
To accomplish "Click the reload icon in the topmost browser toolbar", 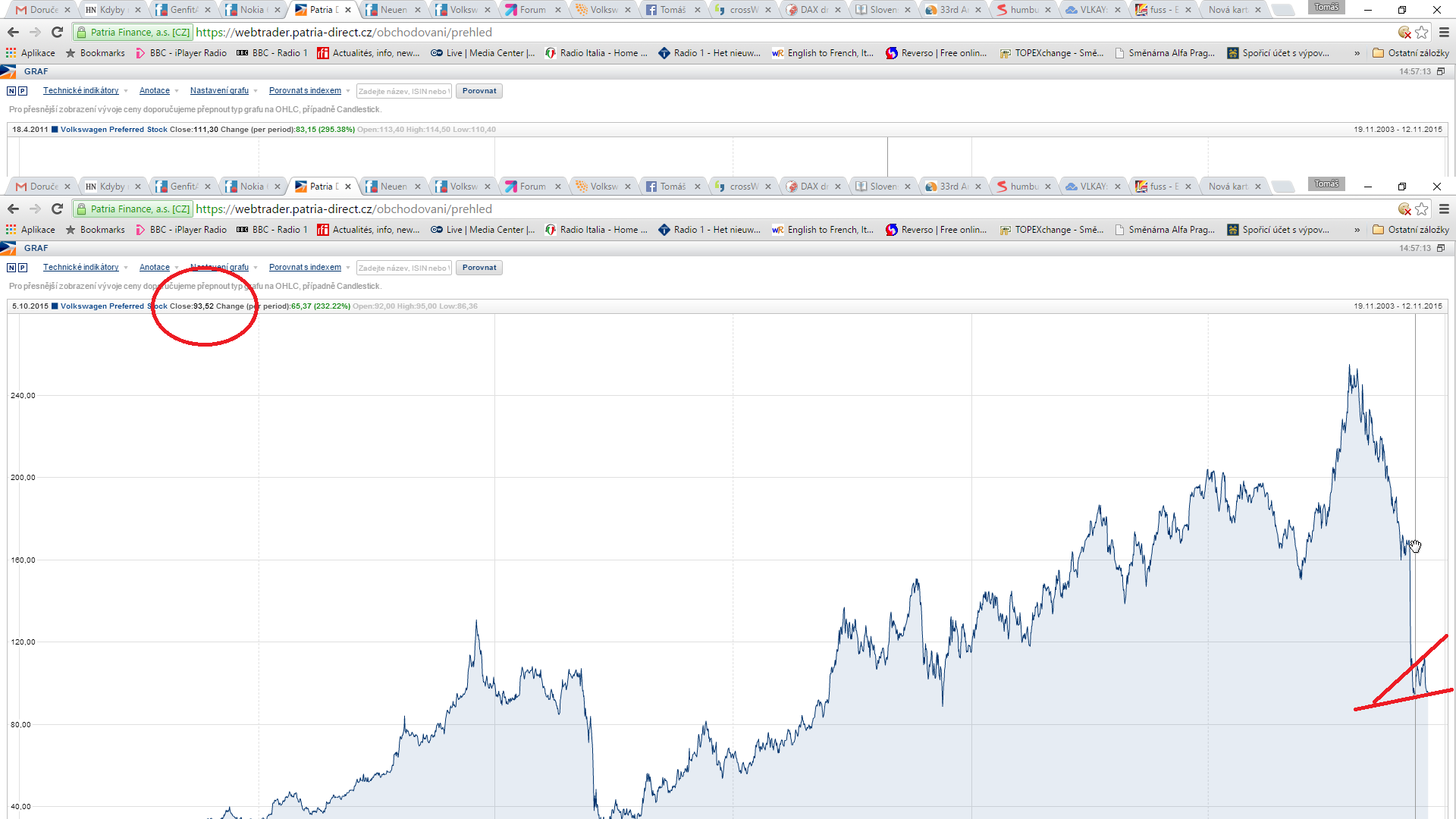I will coord(57,32).
